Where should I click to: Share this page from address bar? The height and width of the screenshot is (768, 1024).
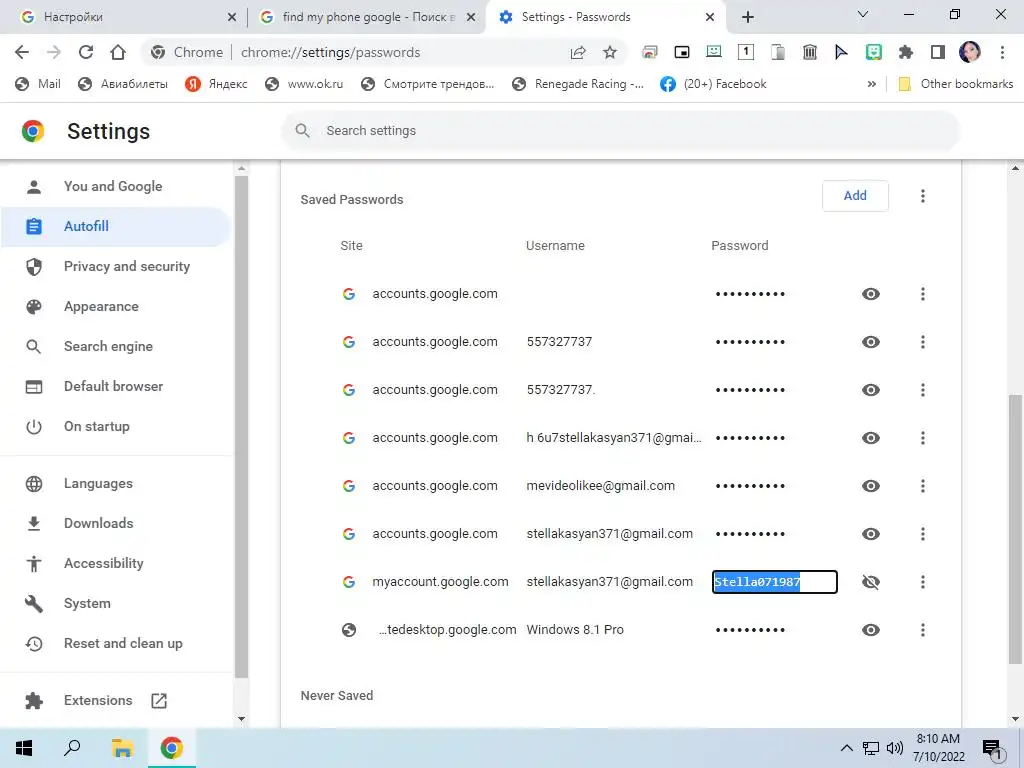(x=578, y=52)
